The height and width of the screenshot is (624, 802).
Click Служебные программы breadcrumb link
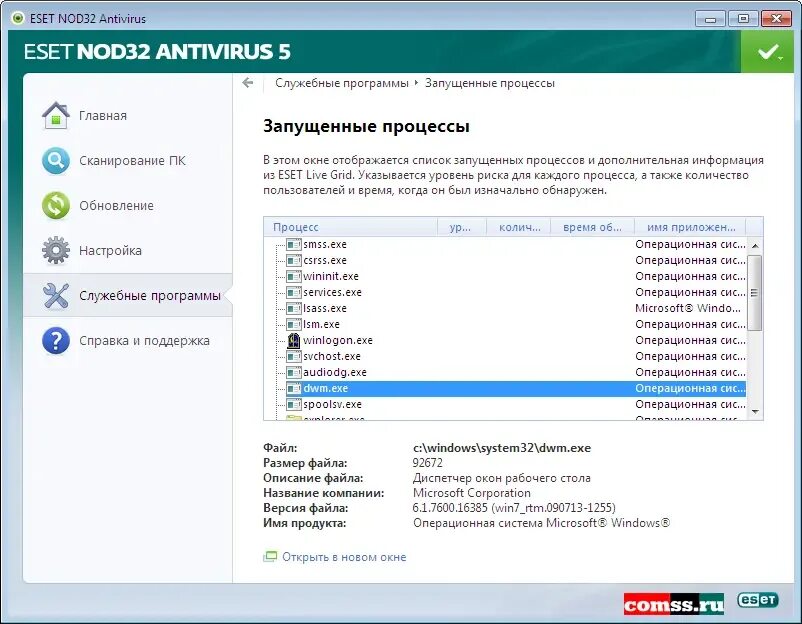coord(342,83)
